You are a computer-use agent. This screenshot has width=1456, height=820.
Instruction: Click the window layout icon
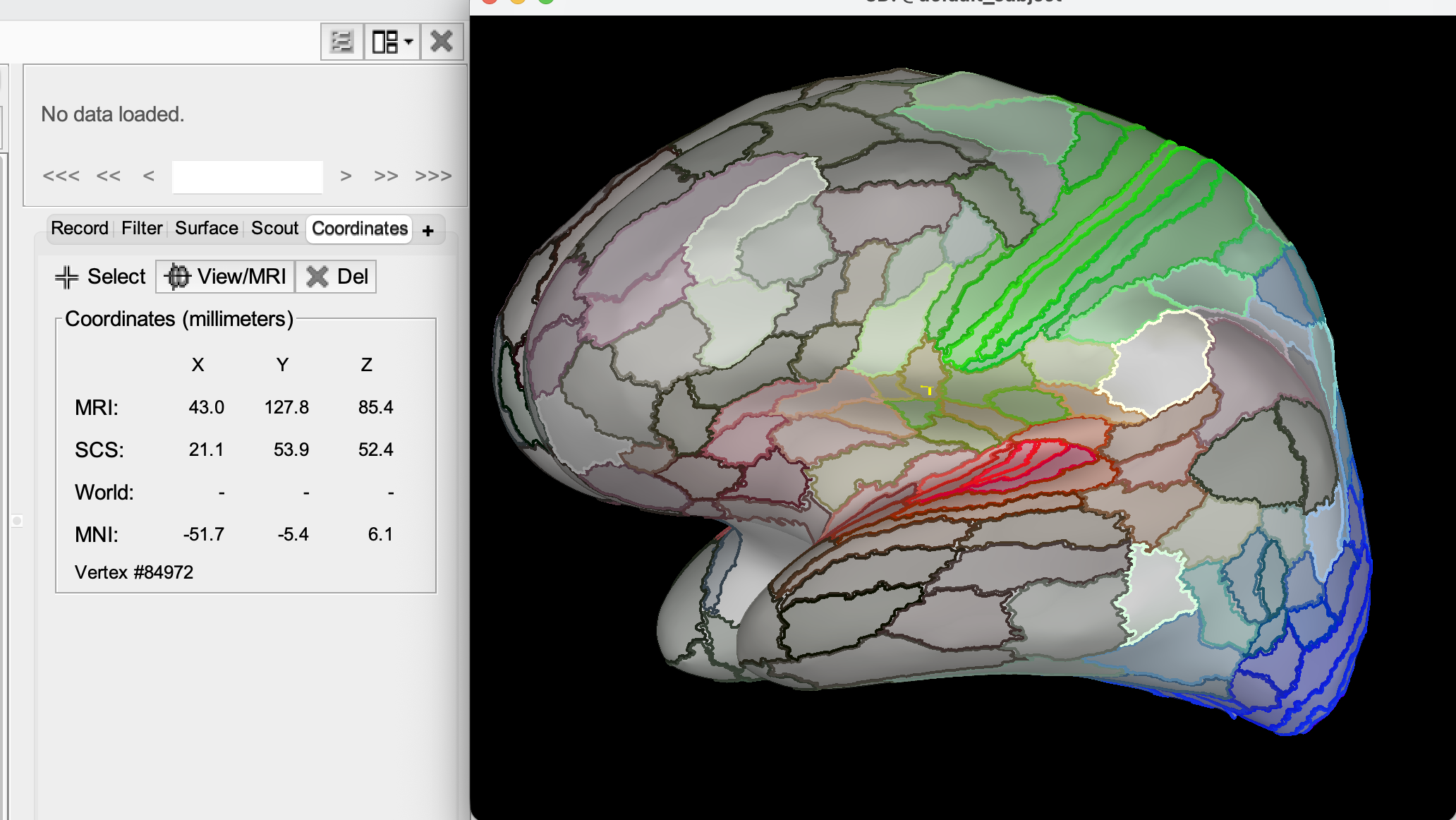[385, 42]
